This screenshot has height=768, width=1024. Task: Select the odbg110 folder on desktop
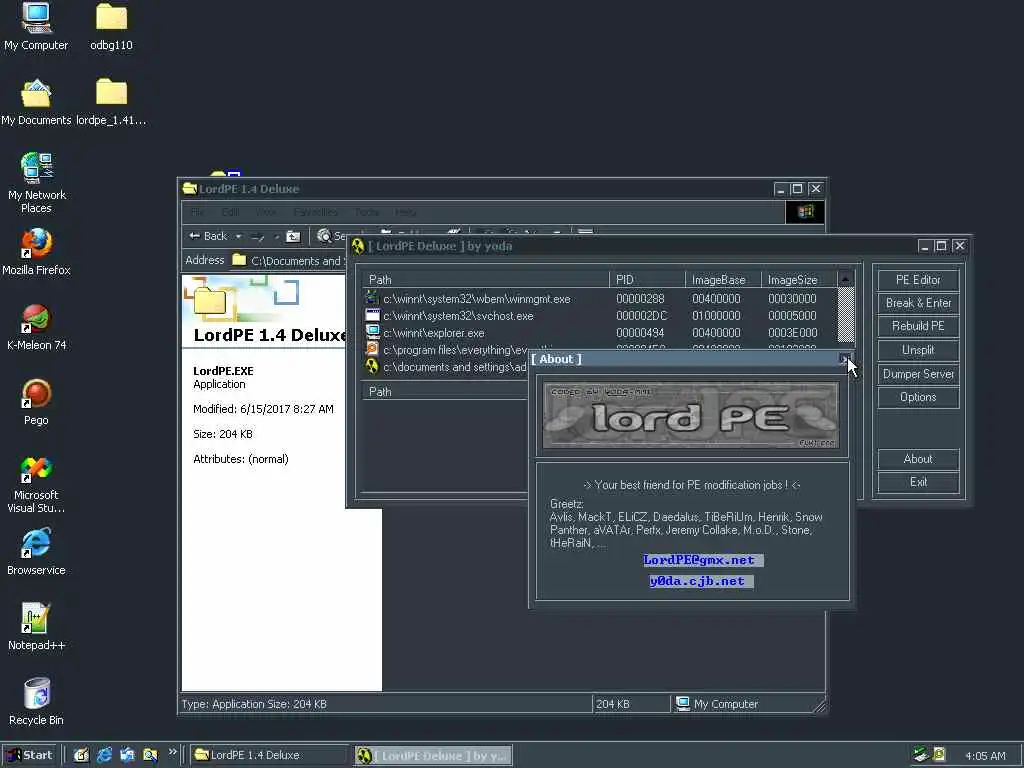(x=111, y=26)
